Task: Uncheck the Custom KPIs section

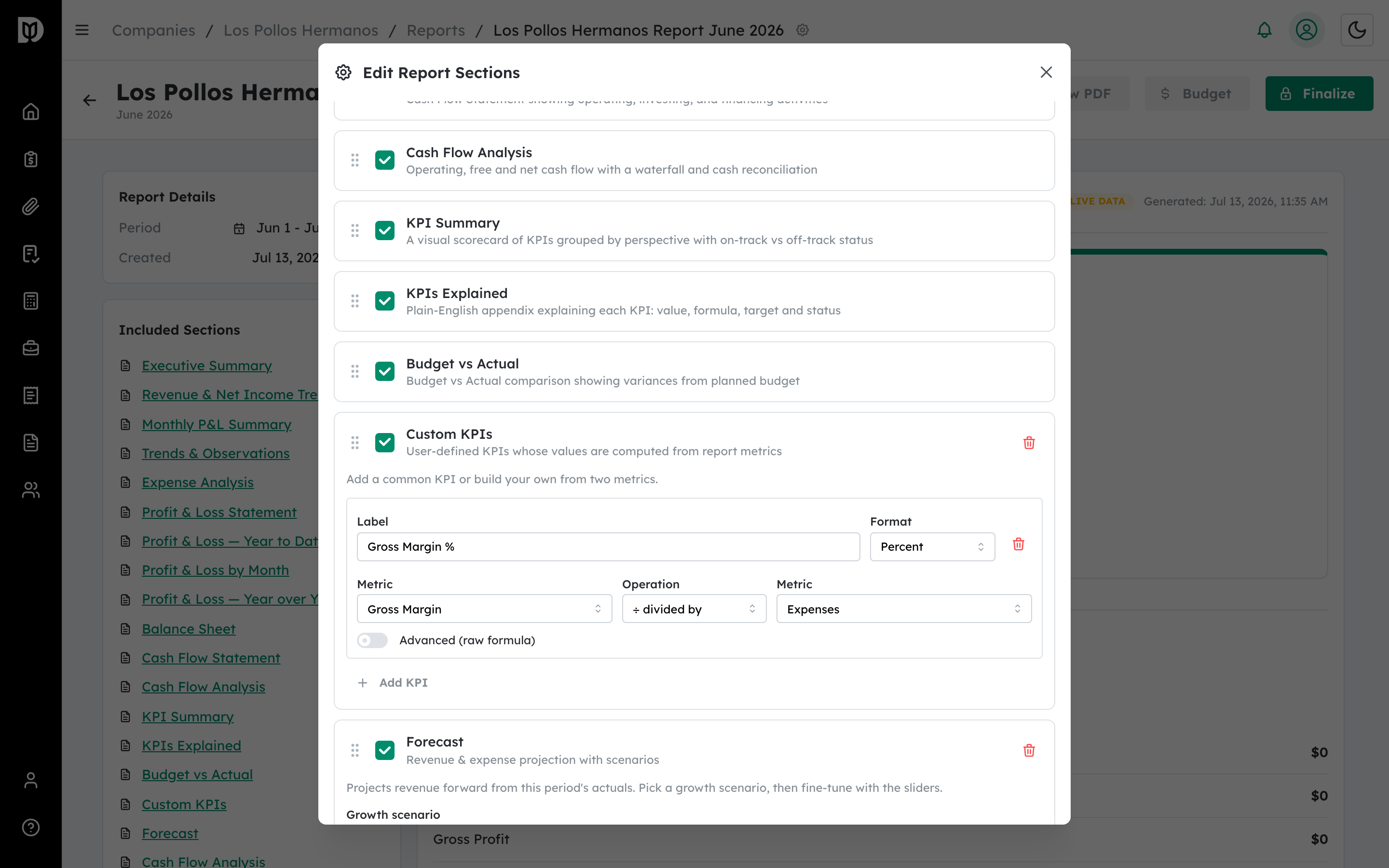Action: (384, 443)
